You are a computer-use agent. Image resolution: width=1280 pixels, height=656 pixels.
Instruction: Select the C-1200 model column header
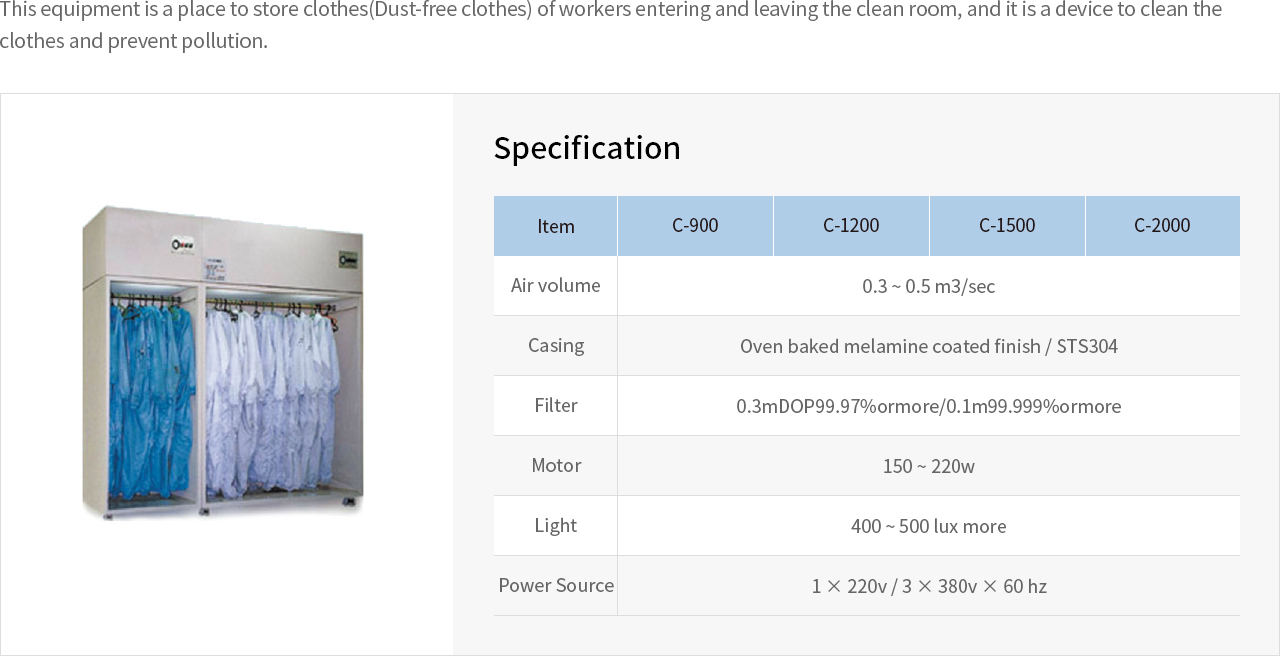tap(851, 226)
